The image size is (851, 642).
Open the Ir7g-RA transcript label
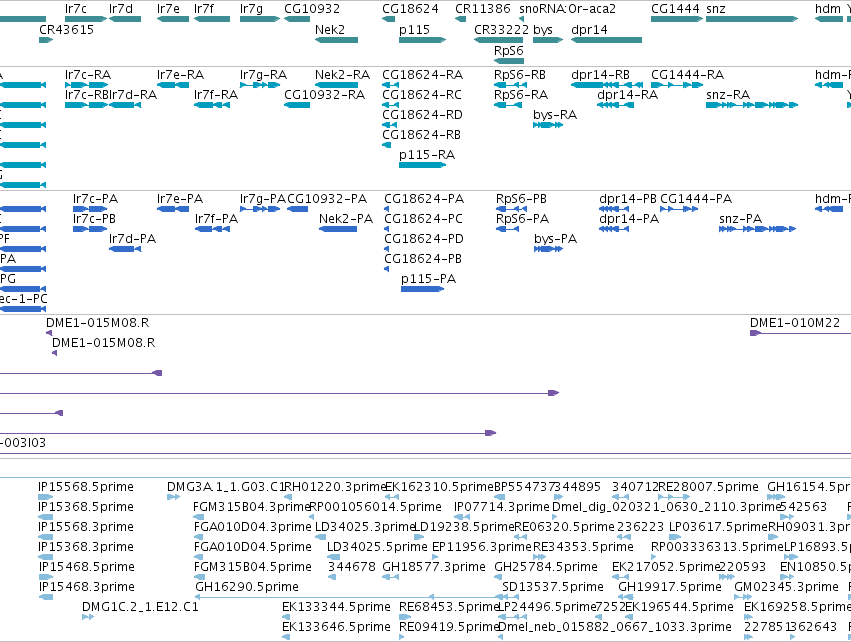pos(263,74)
